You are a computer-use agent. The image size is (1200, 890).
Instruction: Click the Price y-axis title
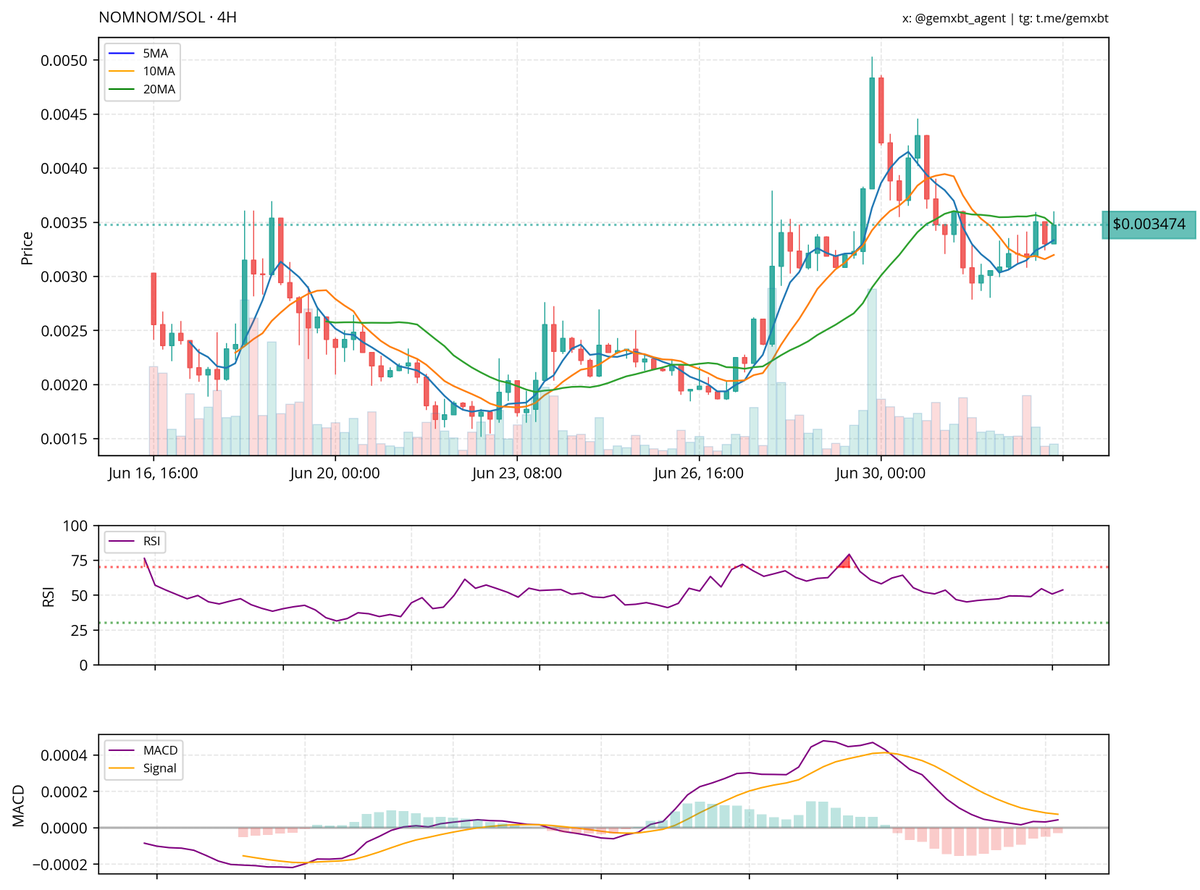(x=26, y=248)
